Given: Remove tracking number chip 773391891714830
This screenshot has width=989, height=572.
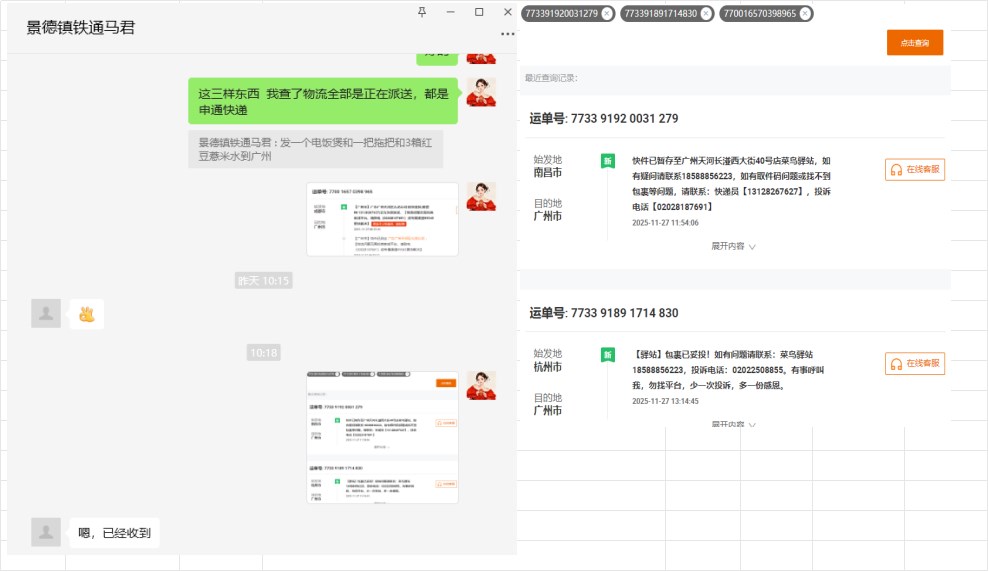Looking at the screenshot, I should click(x=706, y=14).
